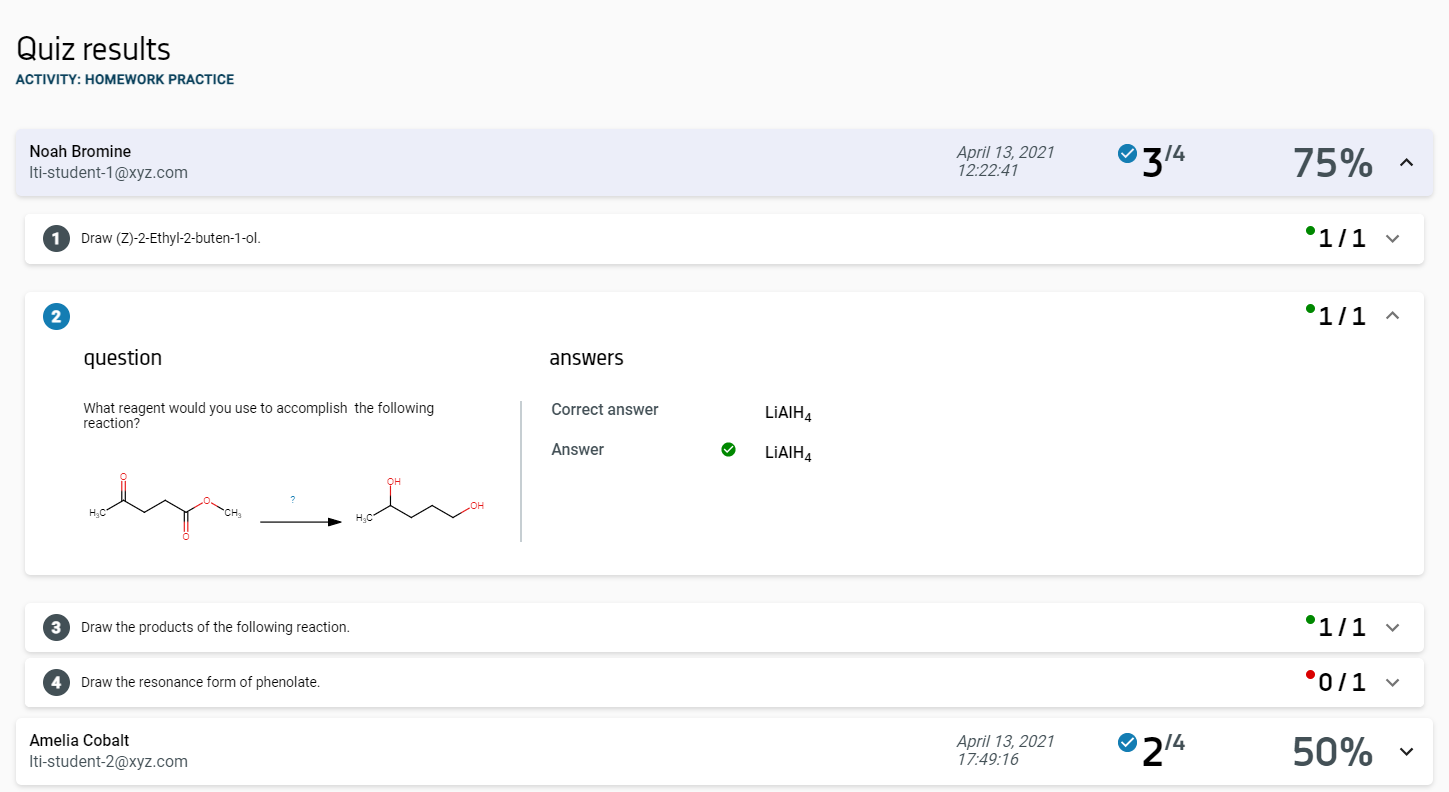The height and width of the screenshot is (792, 1449).
Task: Collapse Noah Bromine's quiz results
Action: [x=1406, y=162]
